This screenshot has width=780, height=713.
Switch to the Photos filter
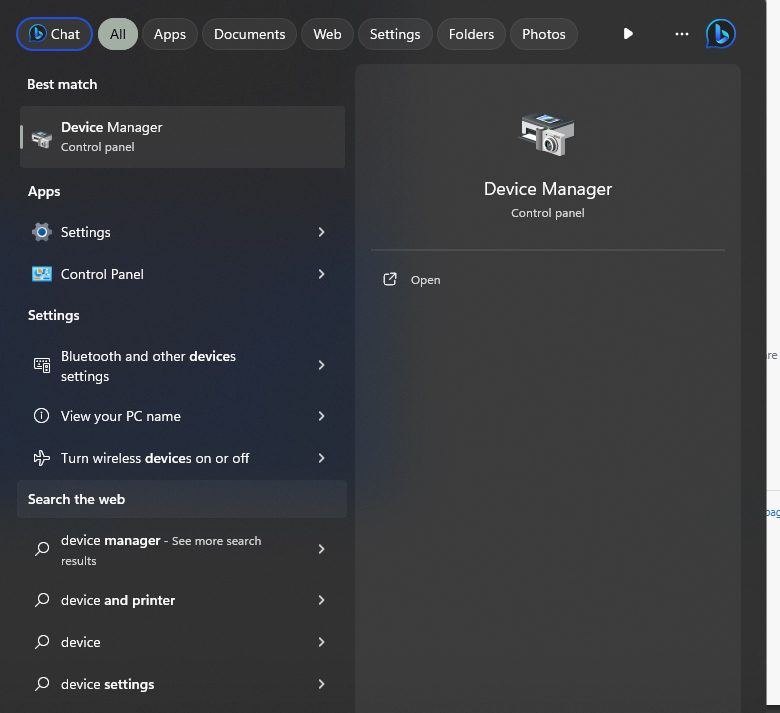(x=544, y=34)
